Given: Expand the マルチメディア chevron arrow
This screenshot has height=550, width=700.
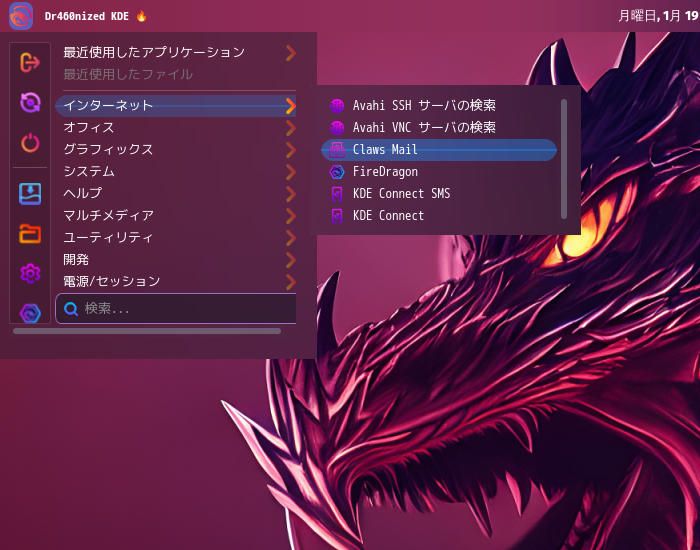Looking at the screenshot, I should point(291,216).
